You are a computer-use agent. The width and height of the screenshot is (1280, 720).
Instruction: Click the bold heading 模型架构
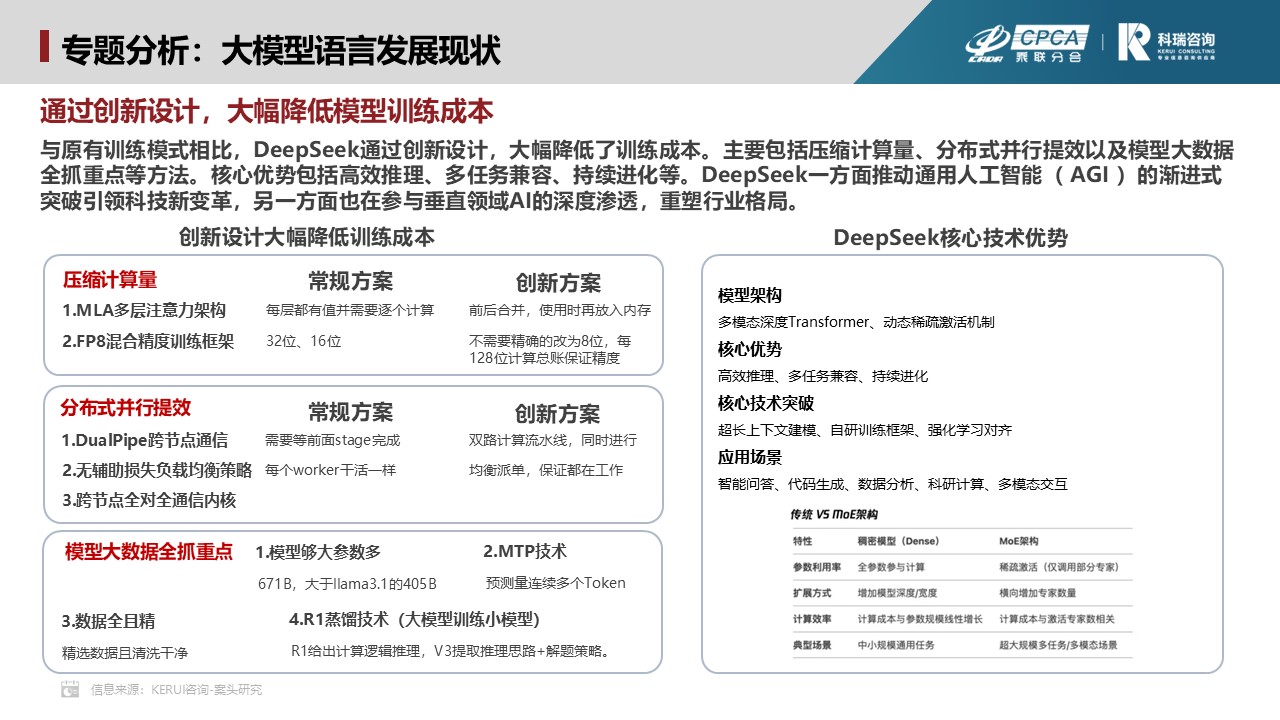click(750, 296)
